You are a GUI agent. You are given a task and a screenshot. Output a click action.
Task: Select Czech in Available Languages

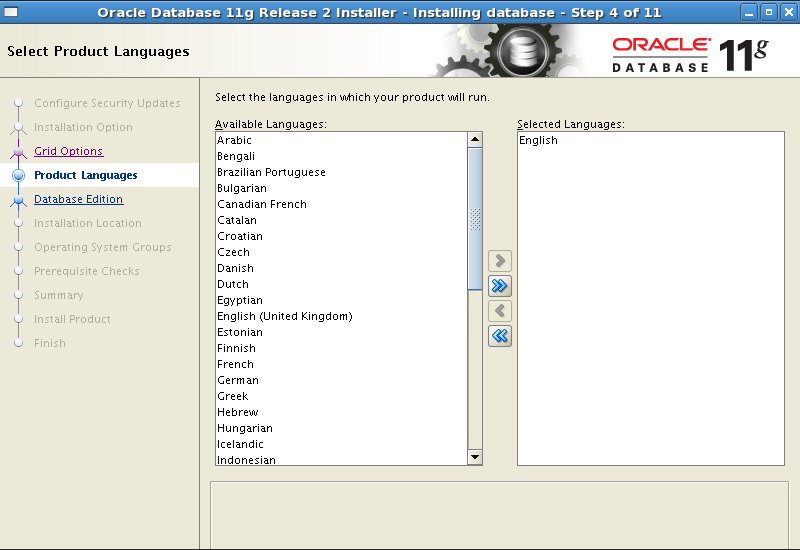(341, 252)
